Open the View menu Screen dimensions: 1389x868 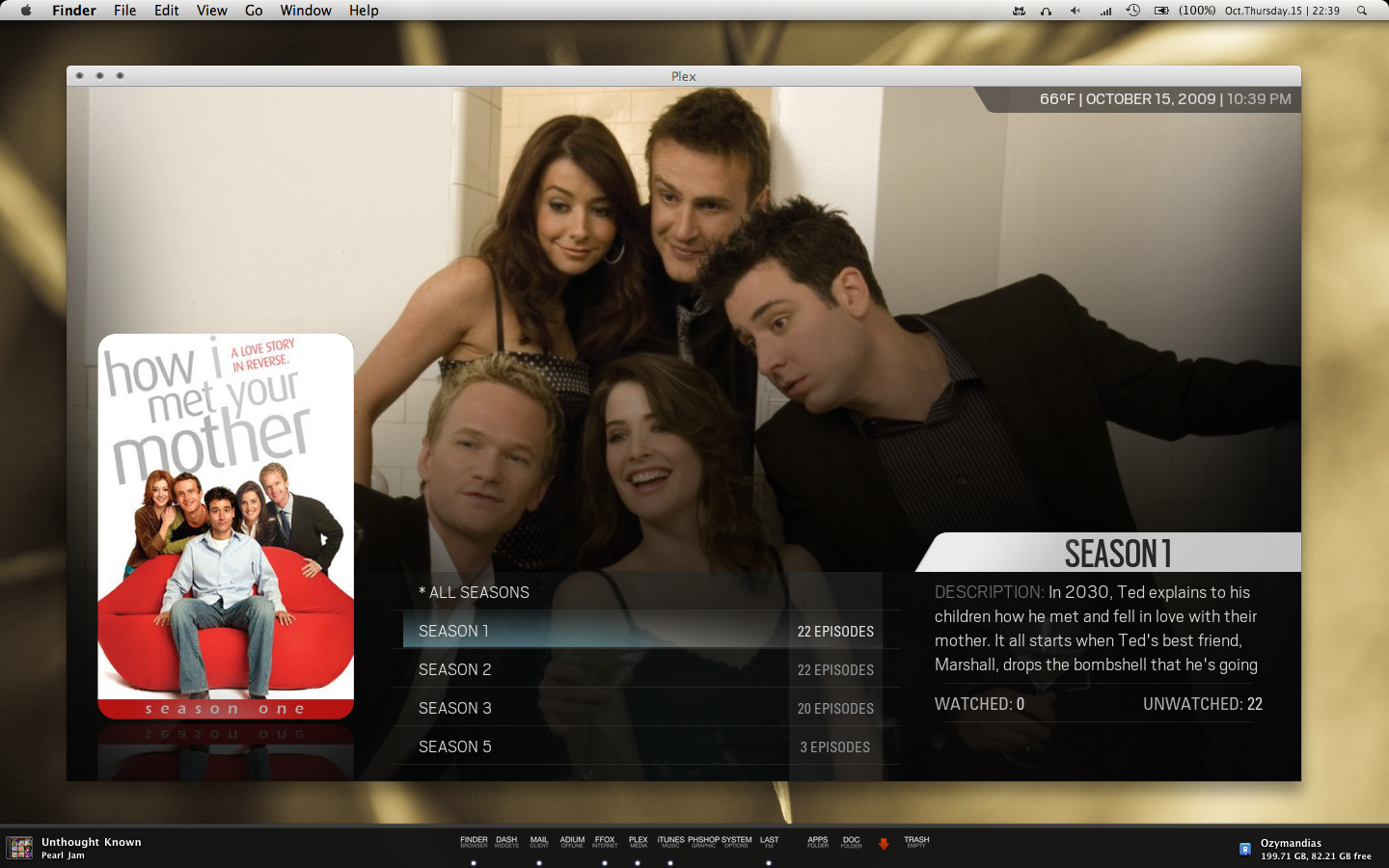click(x=211, y=11)
